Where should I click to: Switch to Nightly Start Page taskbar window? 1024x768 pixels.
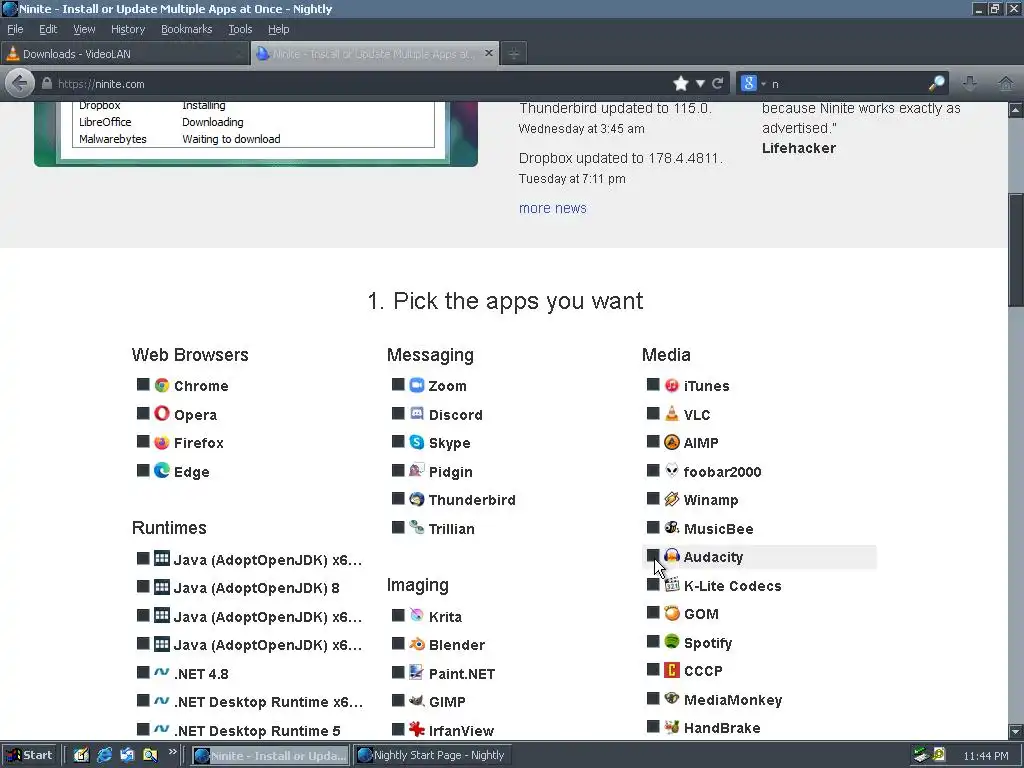tap(433, 755)
